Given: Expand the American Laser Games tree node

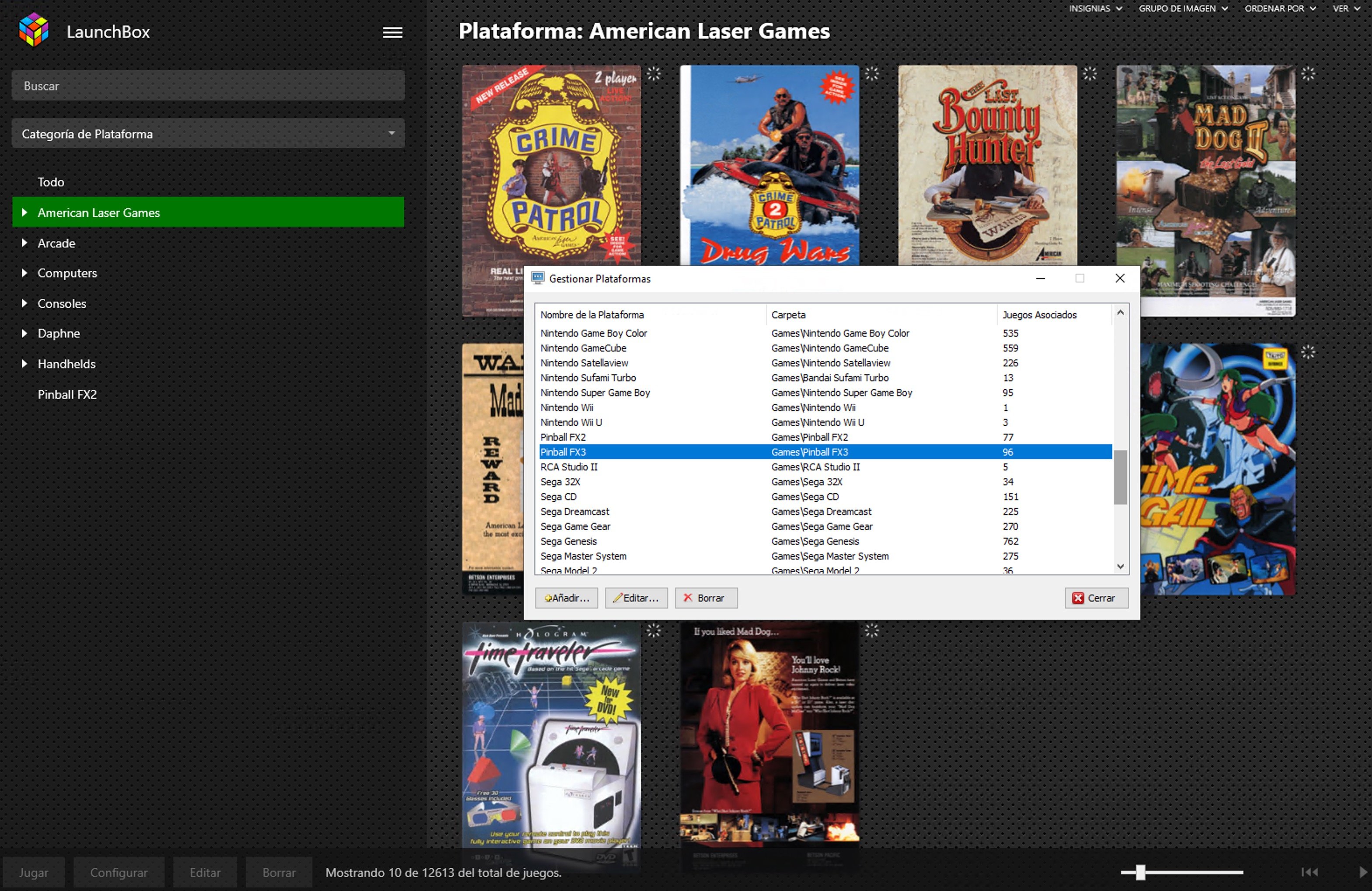Looking at the screenshot, I should (x=24, y=212).
